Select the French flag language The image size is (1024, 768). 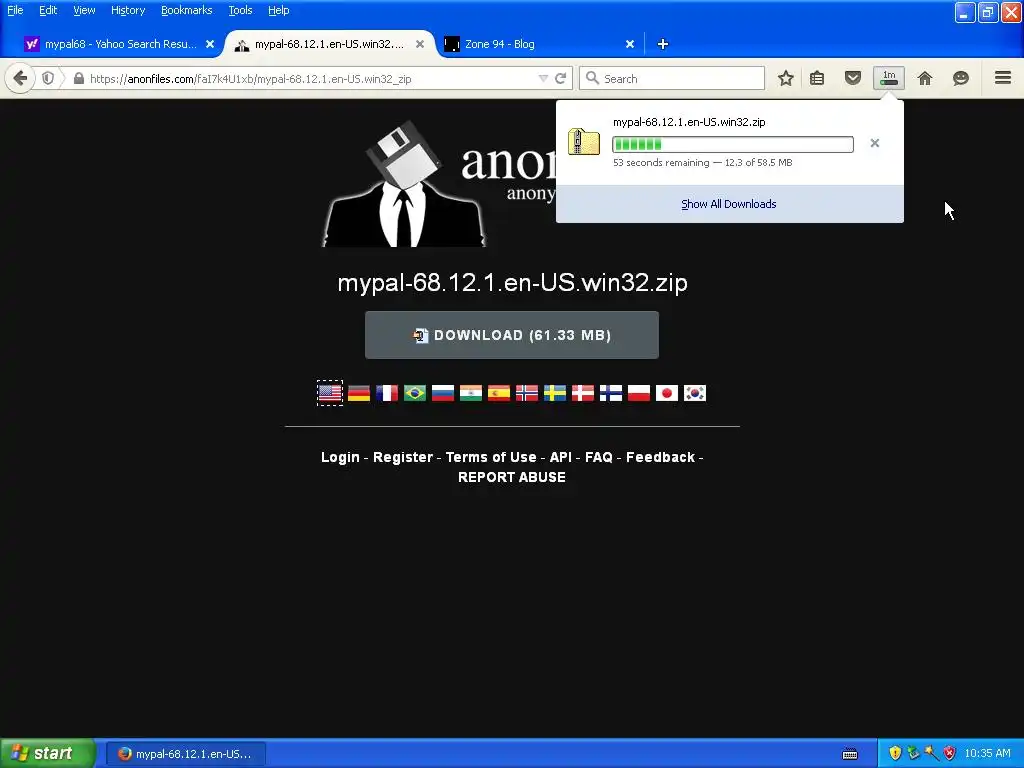(x=387, y=393)
